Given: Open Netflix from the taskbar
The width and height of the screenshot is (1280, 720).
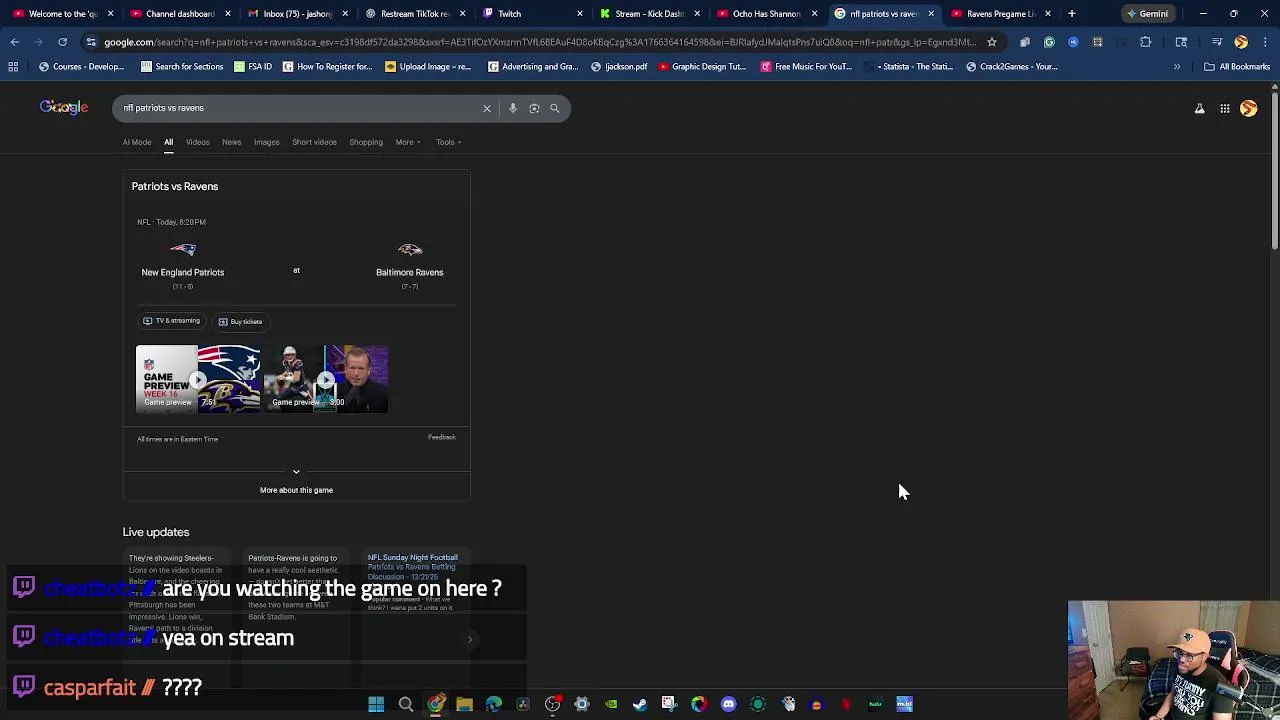Looking at the screenshot, I should point(846,704).
